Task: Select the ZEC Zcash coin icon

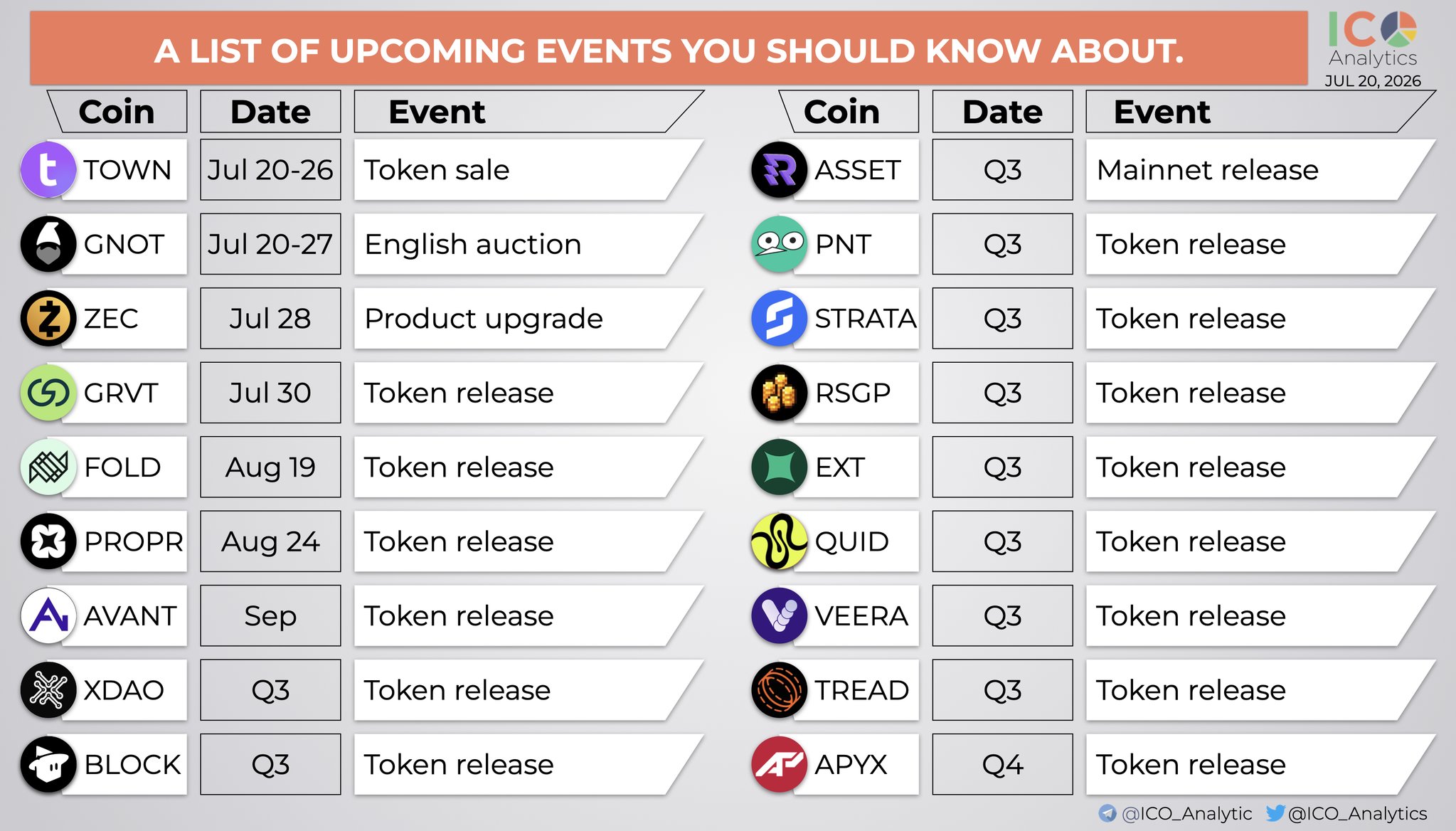Action: (x=48, y=319)
